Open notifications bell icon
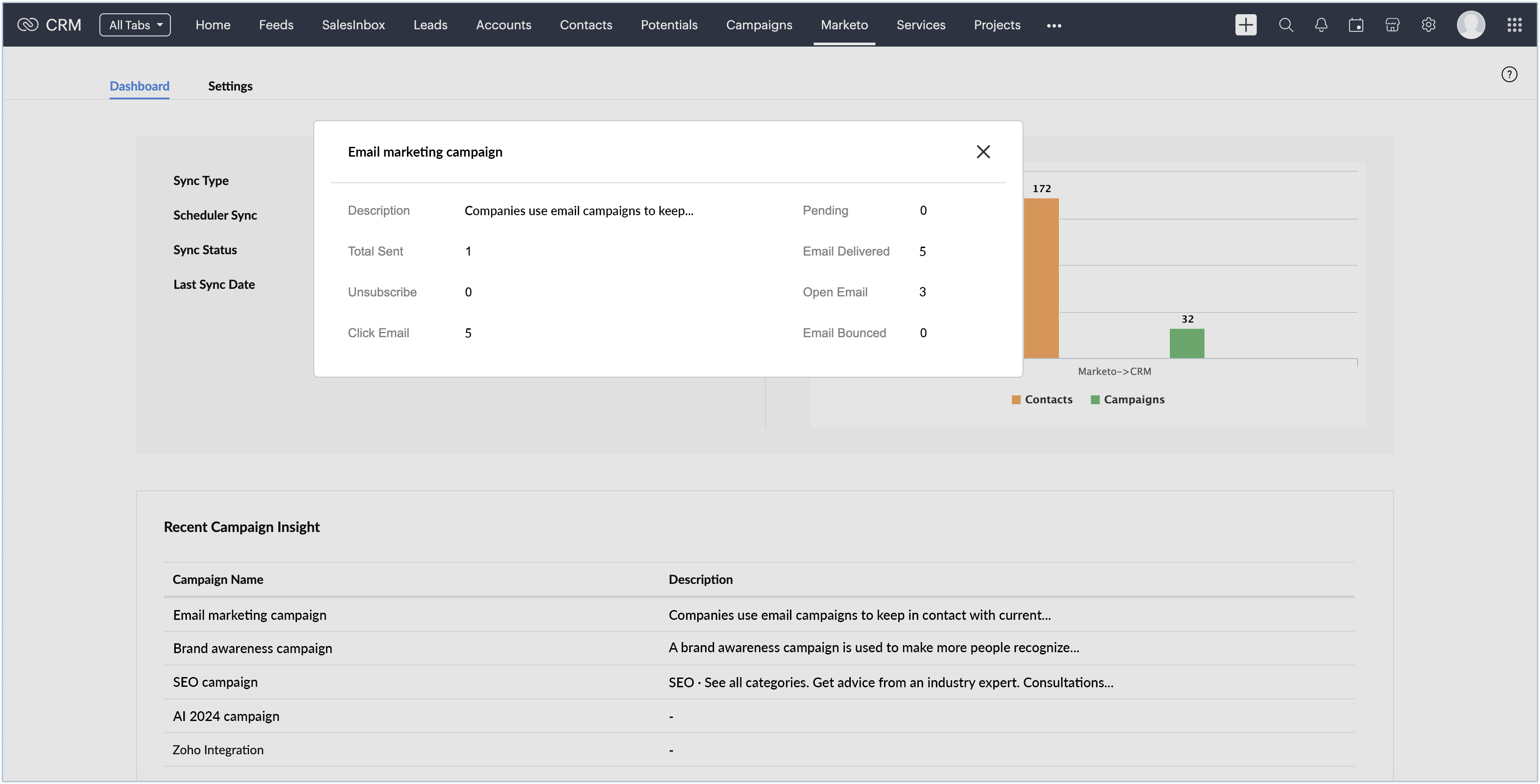Screen dimensions: 1540x784 coord(1321,25)
